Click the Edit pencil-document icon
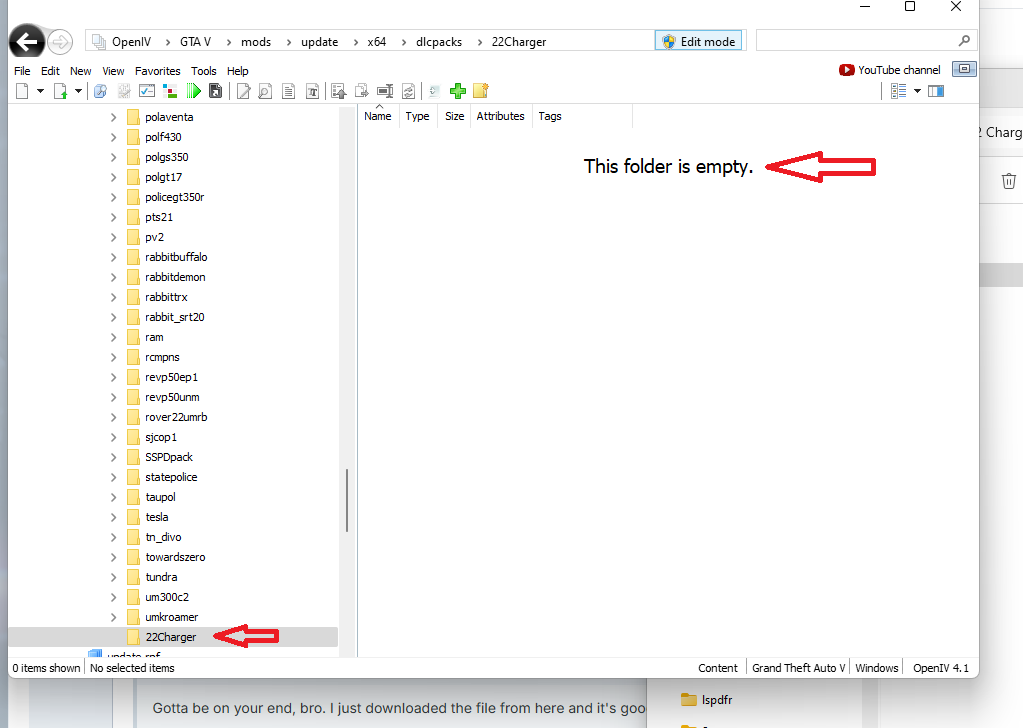 pos(243,91)
